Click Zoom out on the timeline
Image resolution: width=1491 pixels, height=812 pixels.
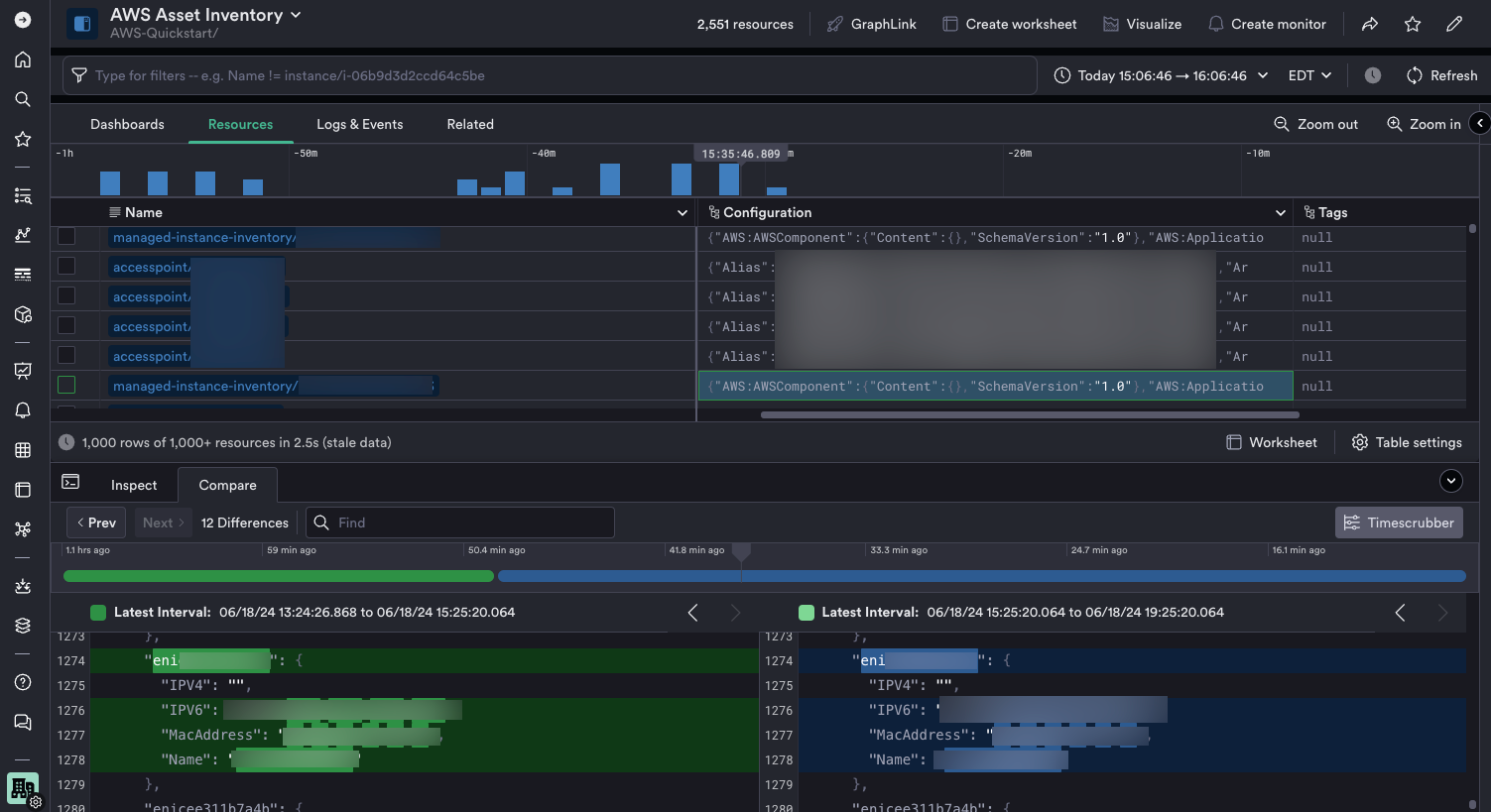1316,124
